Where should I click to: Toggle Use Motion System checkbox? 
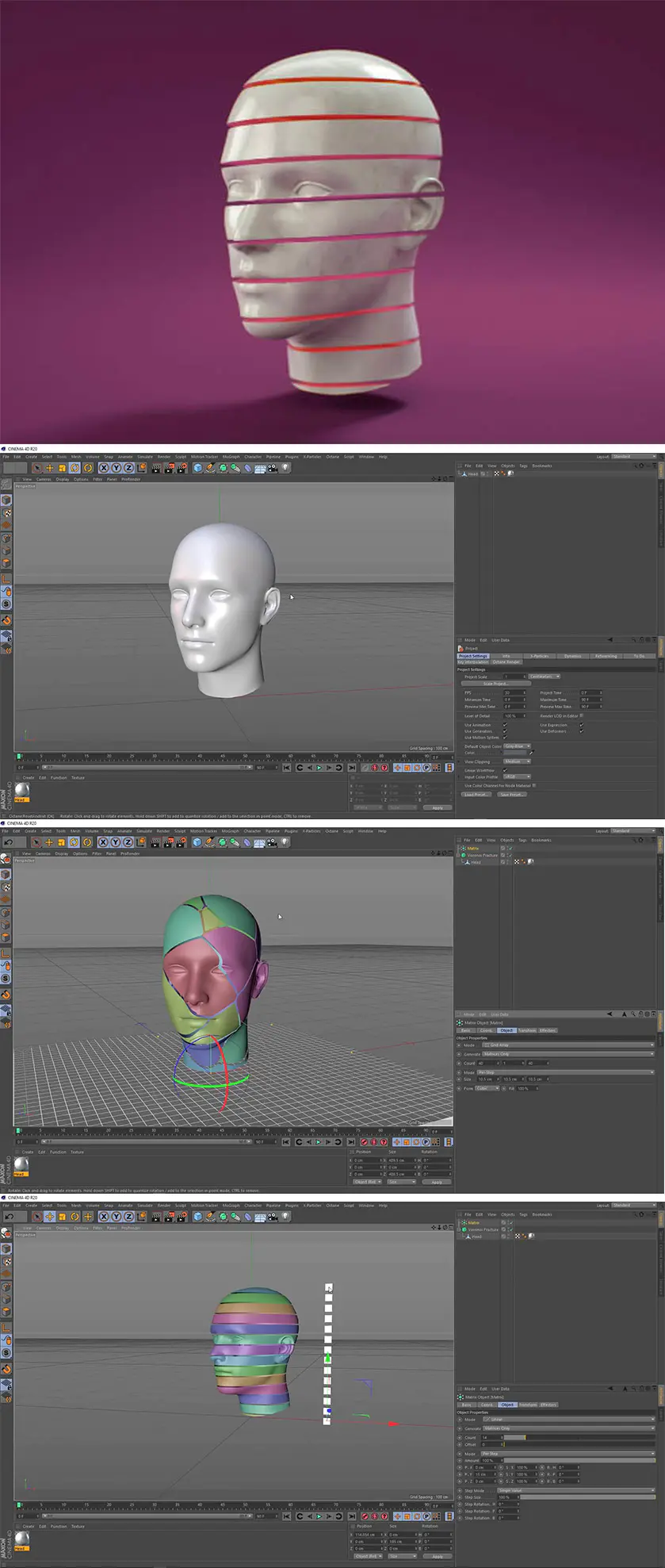tap(504, 738)
